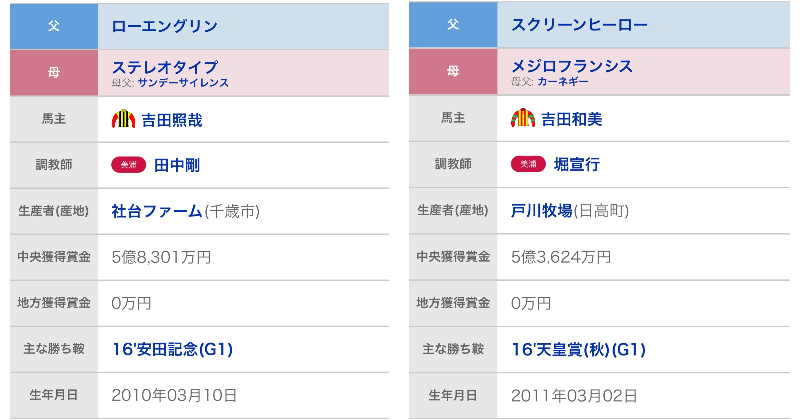The width and height of the screenshot is (800, 420).
Task: View trainer 堀宣行 profile
Action: [x=577, y=165]
